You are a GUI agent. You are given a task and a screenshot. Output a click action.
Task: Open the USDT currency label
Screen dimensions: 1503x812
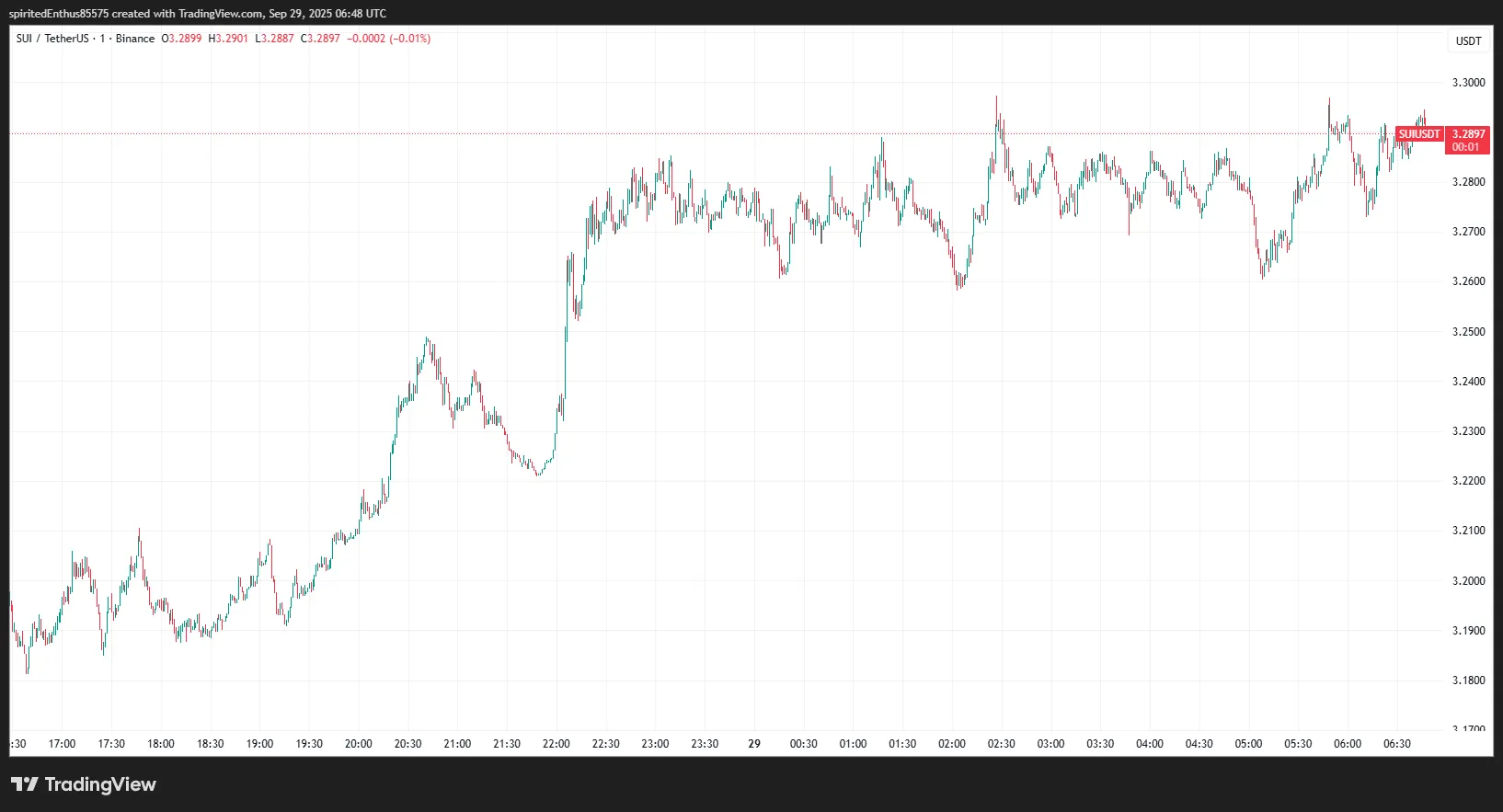coord(1468,41)
